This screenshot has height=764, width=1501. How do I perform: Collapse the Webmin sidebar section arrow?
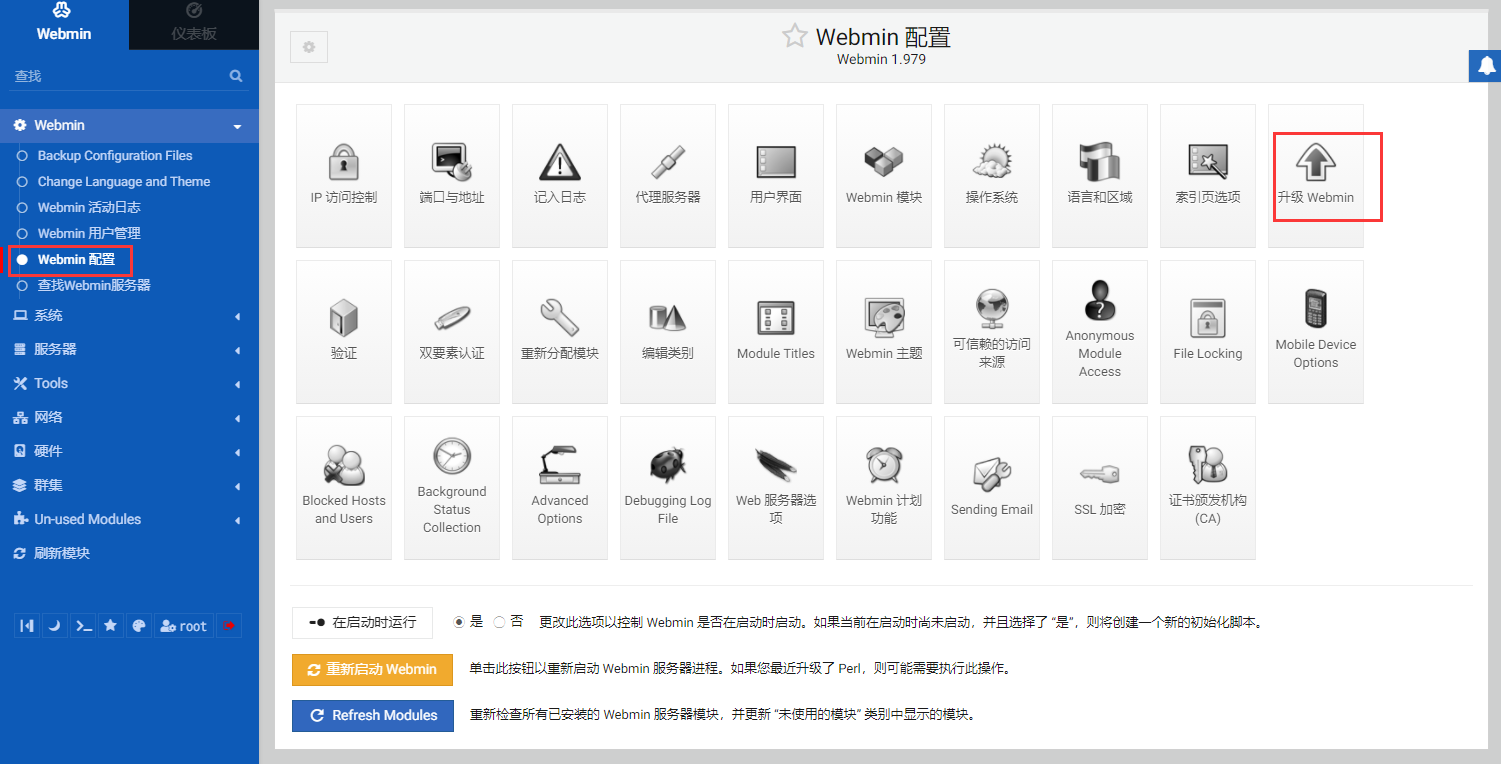237,127
